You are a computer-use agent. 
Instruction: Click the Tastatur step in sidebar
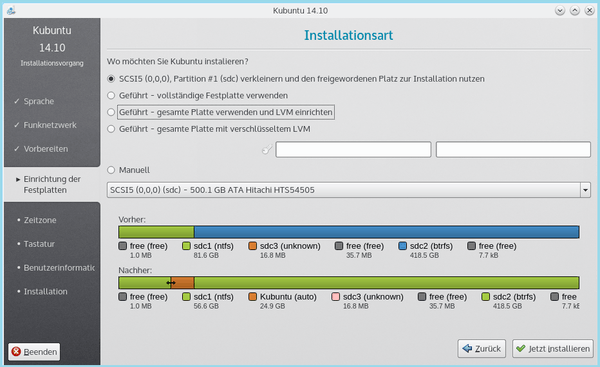pyautogui.click(x=39, y=244)
